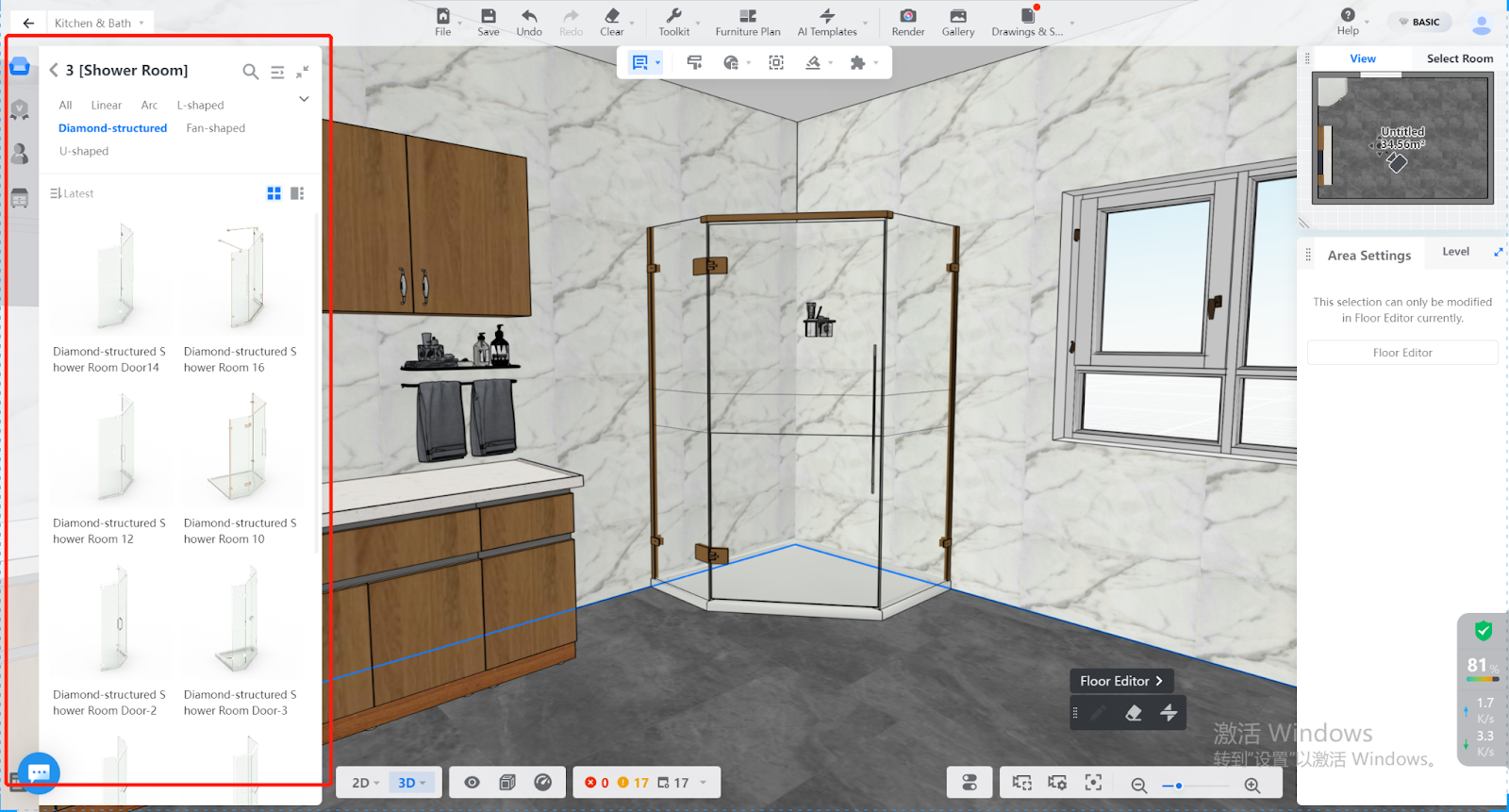Screen dimensions: 1509x812
Task: Clear the design with eraser icon
Action: 612,16
